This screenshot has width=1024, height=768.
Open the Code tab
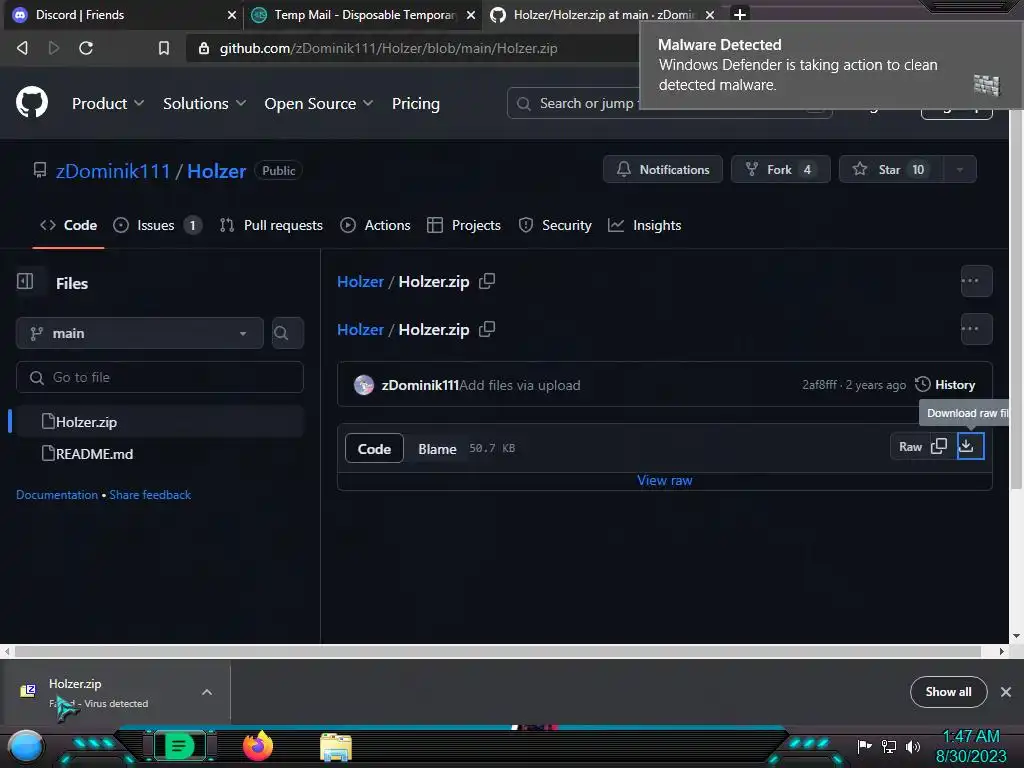69,225
